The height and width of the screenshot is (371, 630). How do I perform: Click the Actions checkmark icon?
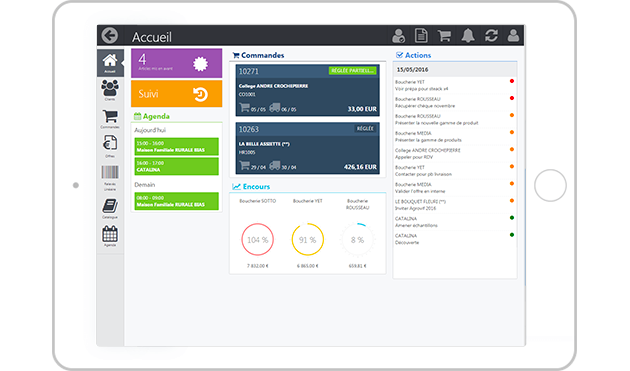click(x=399, y=55)
